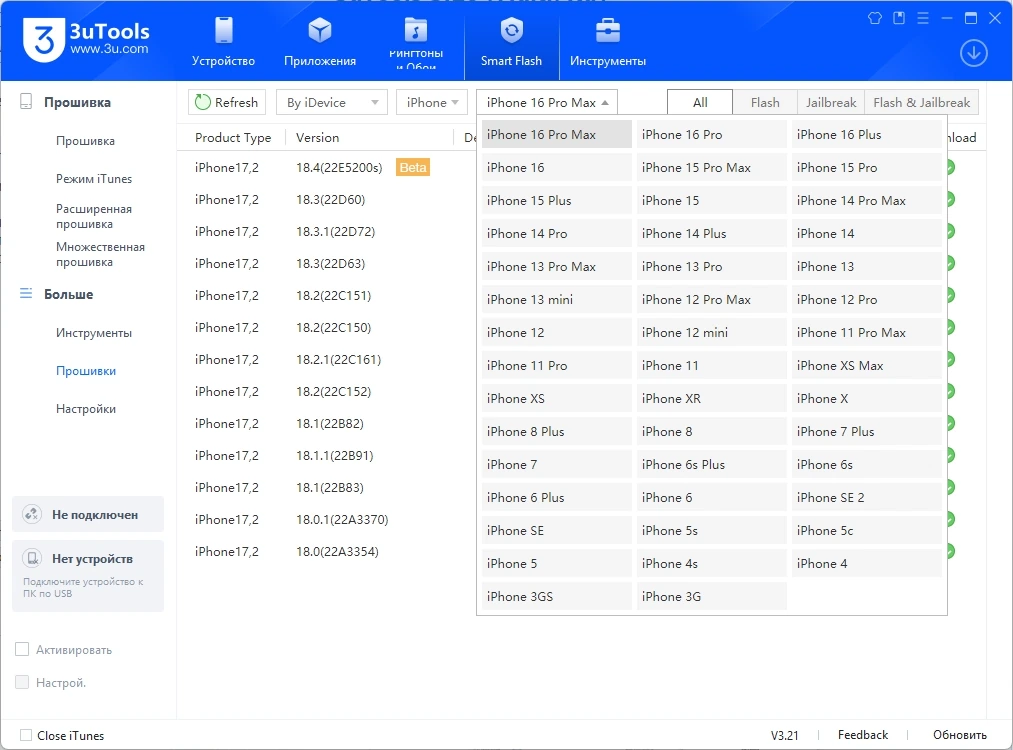Choose iPhone 3GS from model list
The width and height of the screenshot is (1013, 750).
pos(556,596)
